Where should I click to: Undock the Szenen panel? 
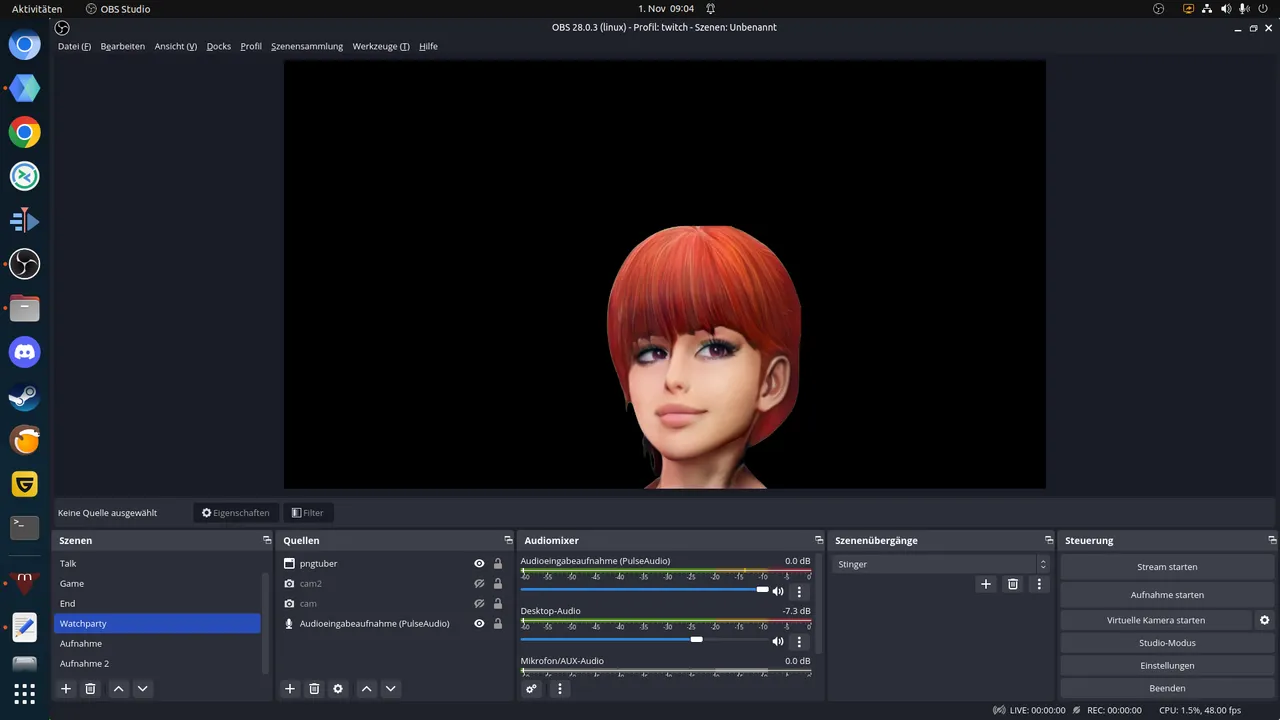pyautogui.click(x=267, y=540)
